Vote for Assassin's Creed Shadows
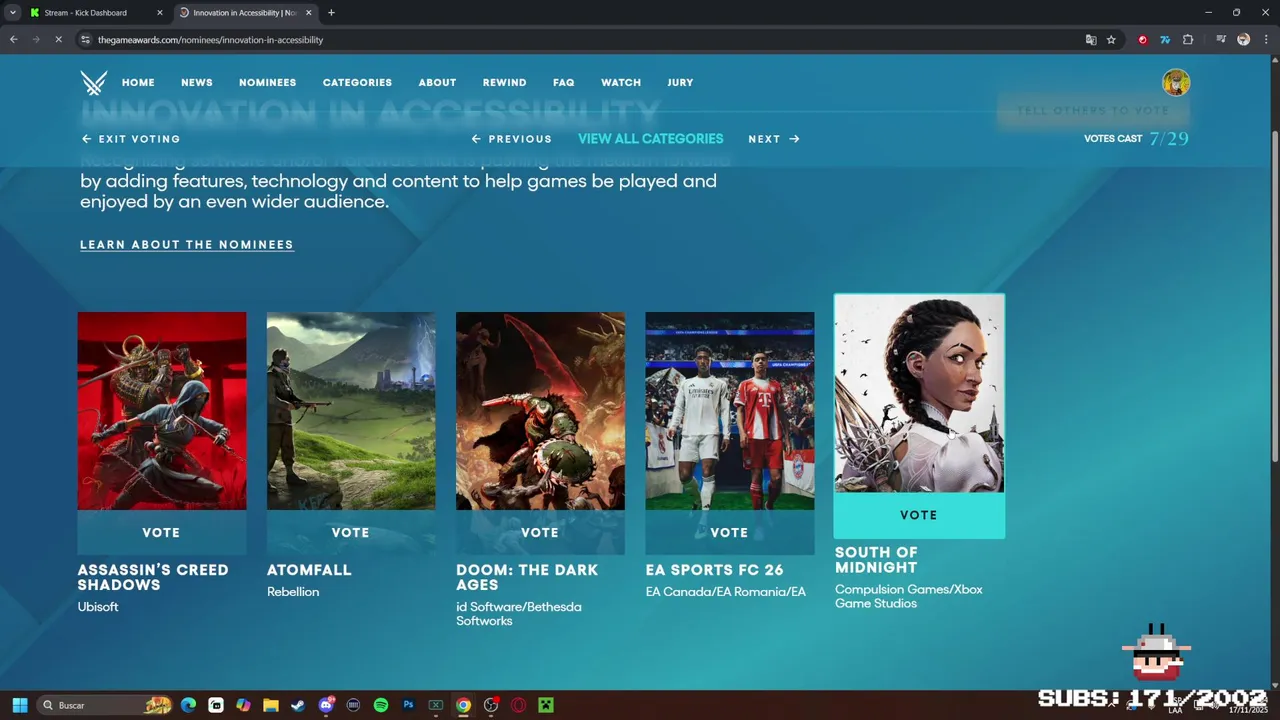The image size is (1280, 720). click(161, 533)
